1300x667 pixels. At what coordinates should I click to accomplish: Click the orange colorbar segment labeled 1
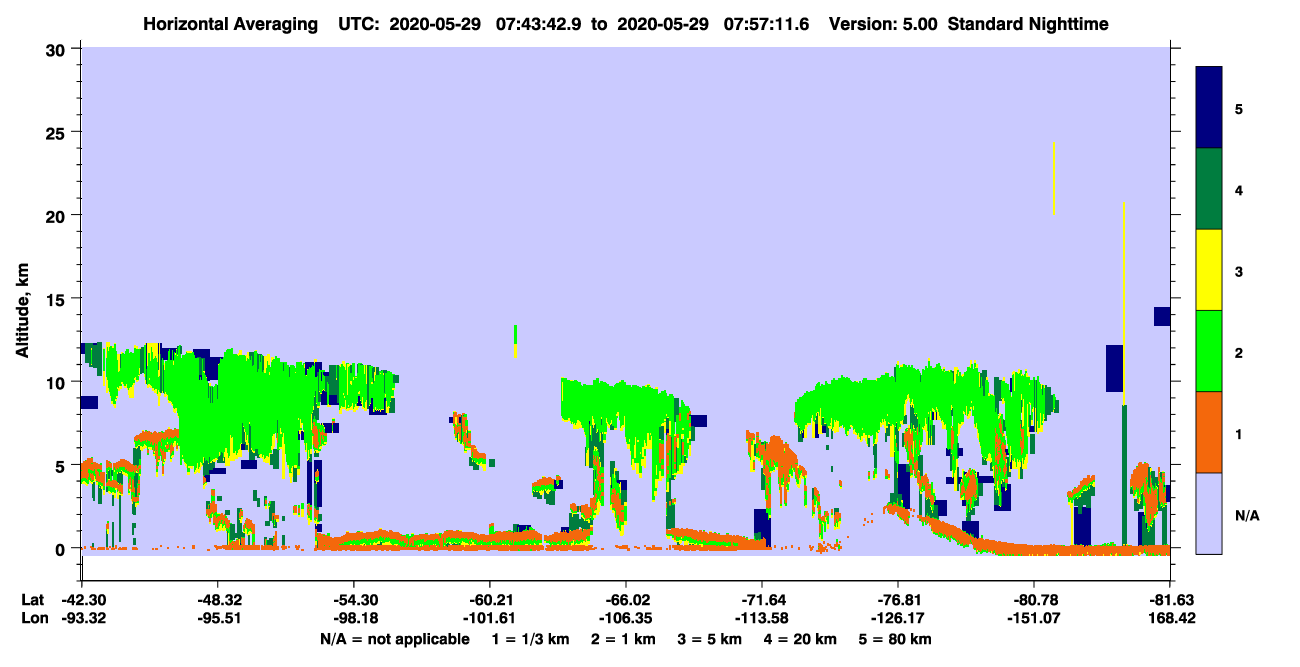pyautogui.click(x=1209, y=432)
